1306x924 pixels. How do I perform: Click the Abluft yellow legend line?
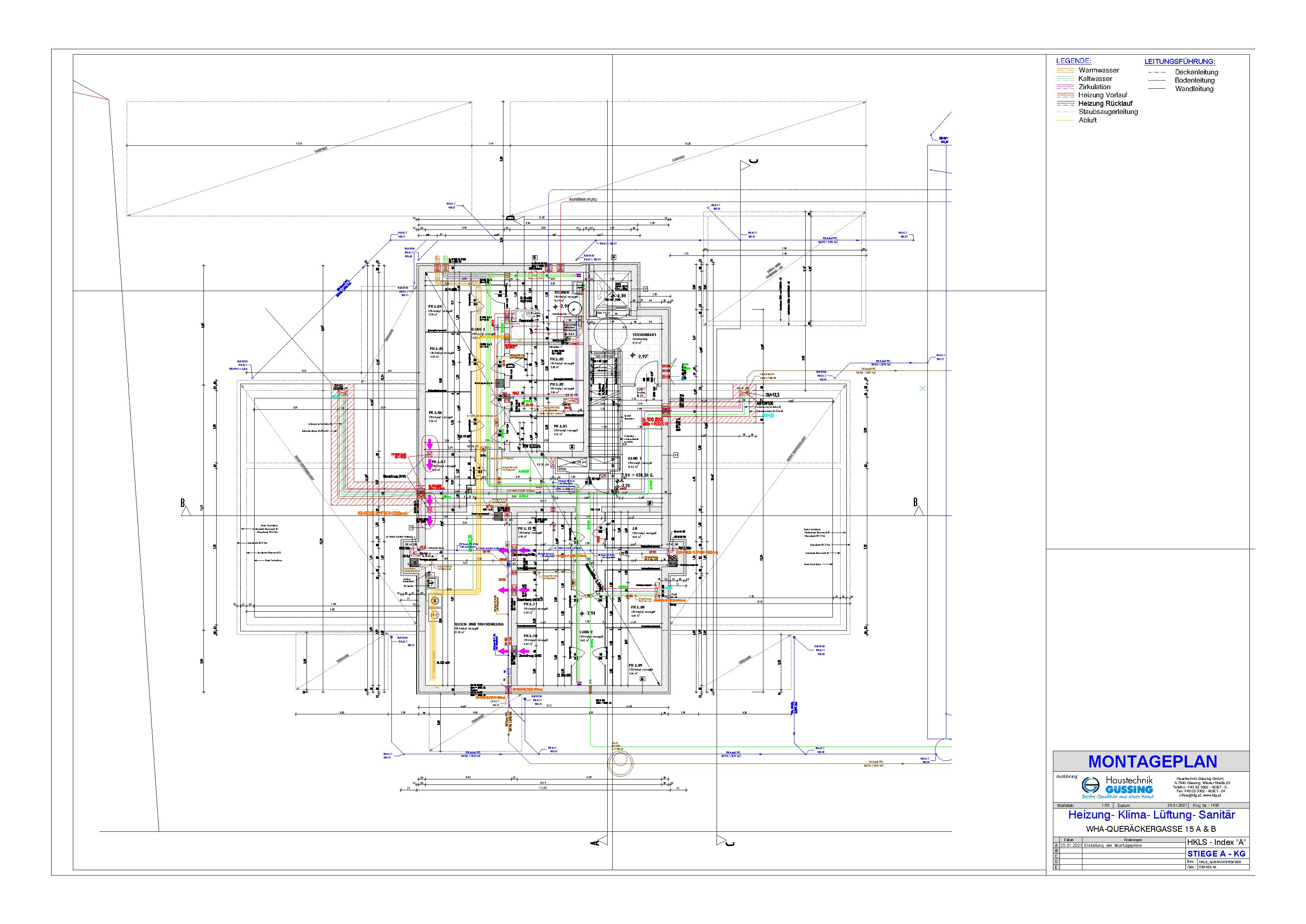click(x=1065, y=120)
